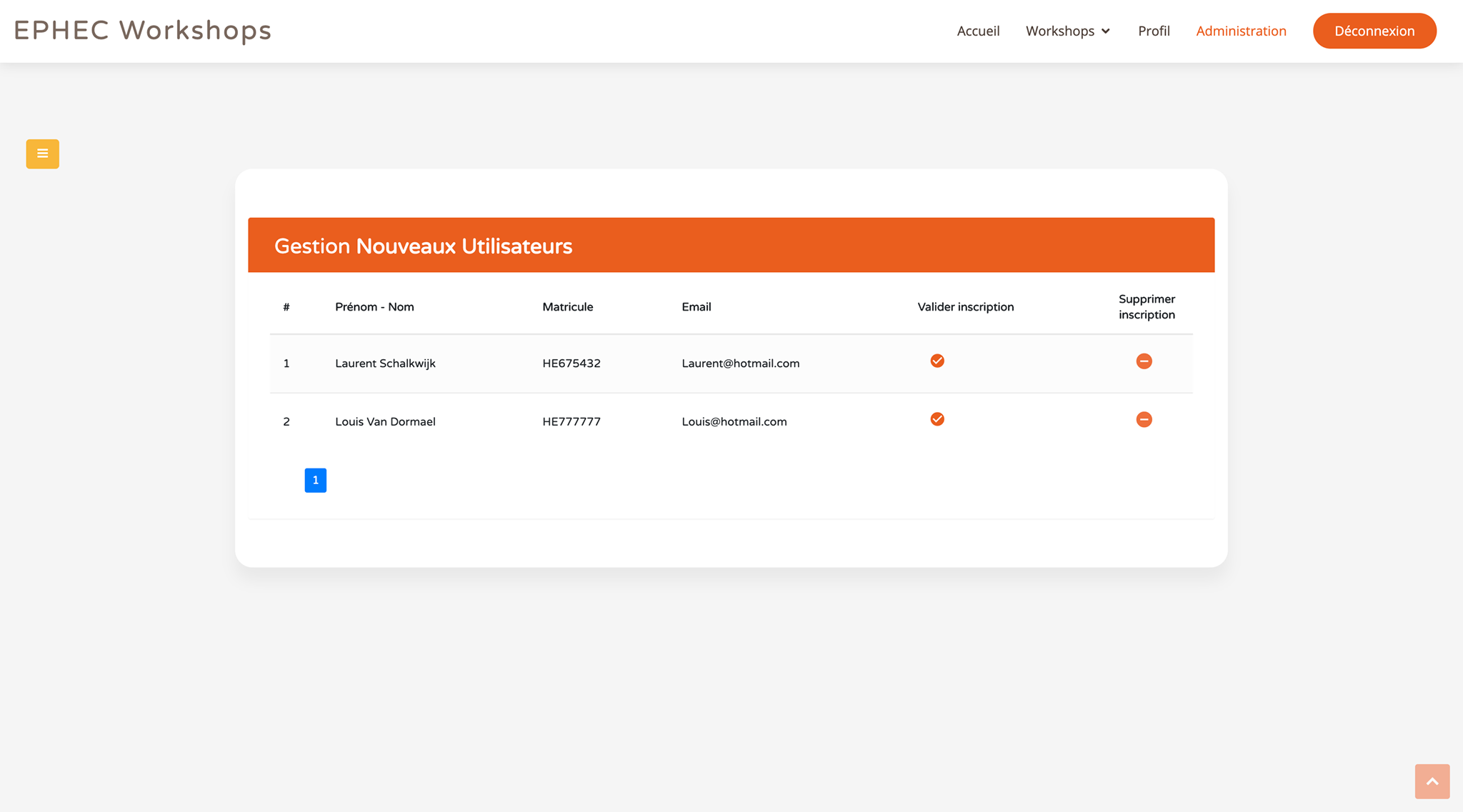Open the Profil page

click(1154, 31)
